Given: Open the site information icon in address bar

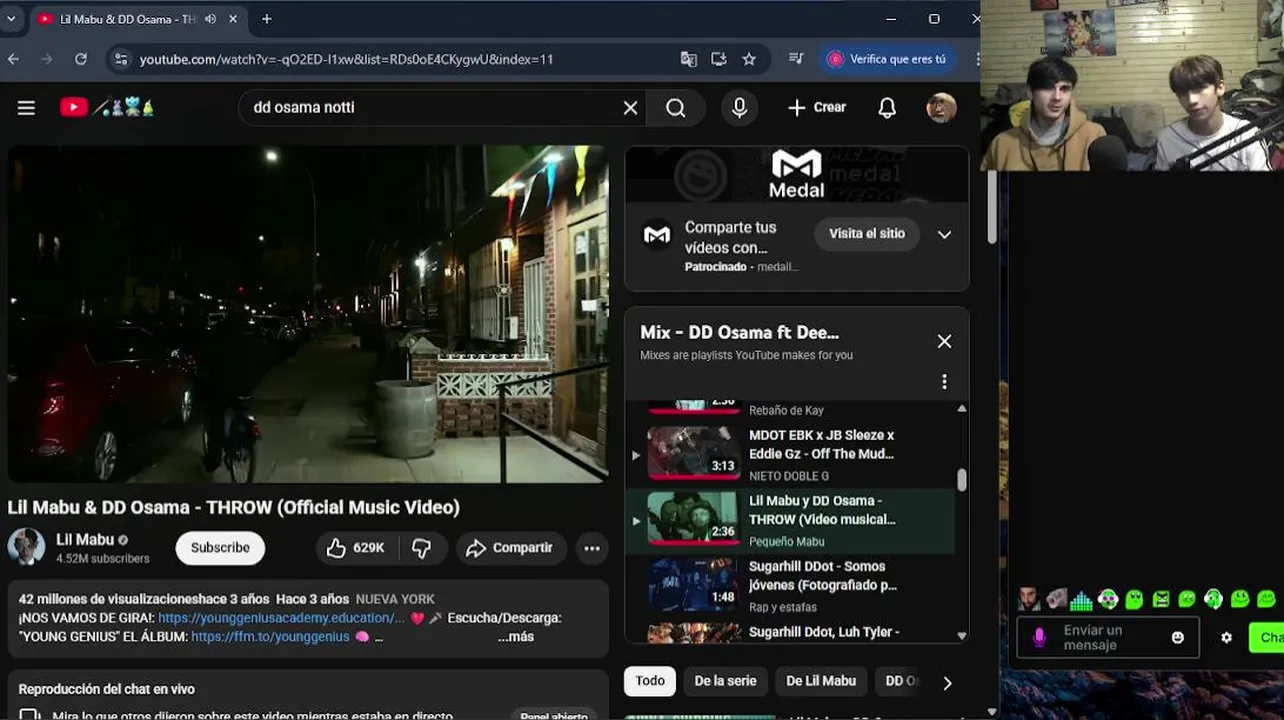Looking at the screenshot, I should point(121,59).
